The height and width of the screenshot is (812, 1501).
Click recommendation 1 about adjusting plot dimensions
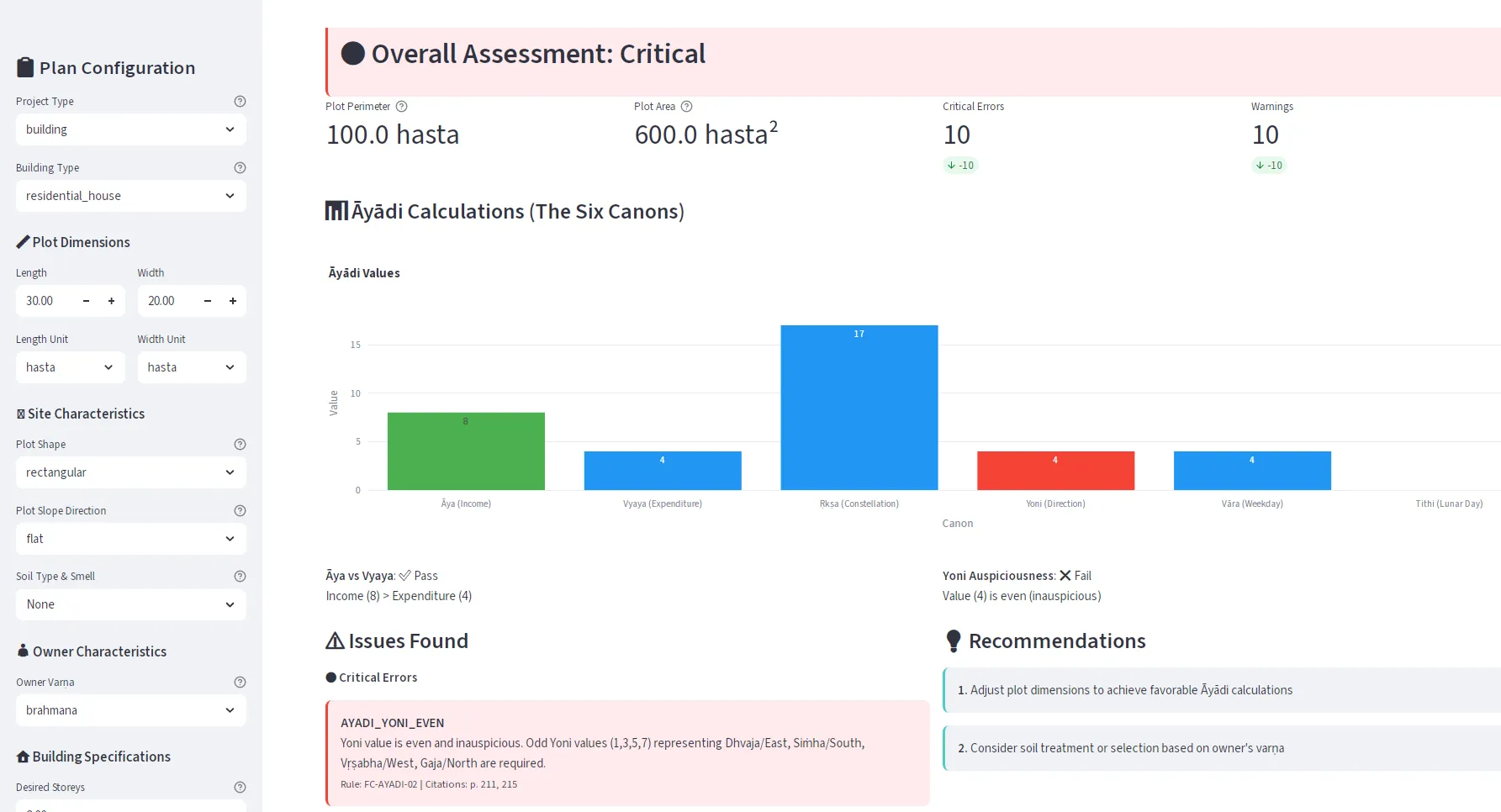click(x=1222, y=690)
